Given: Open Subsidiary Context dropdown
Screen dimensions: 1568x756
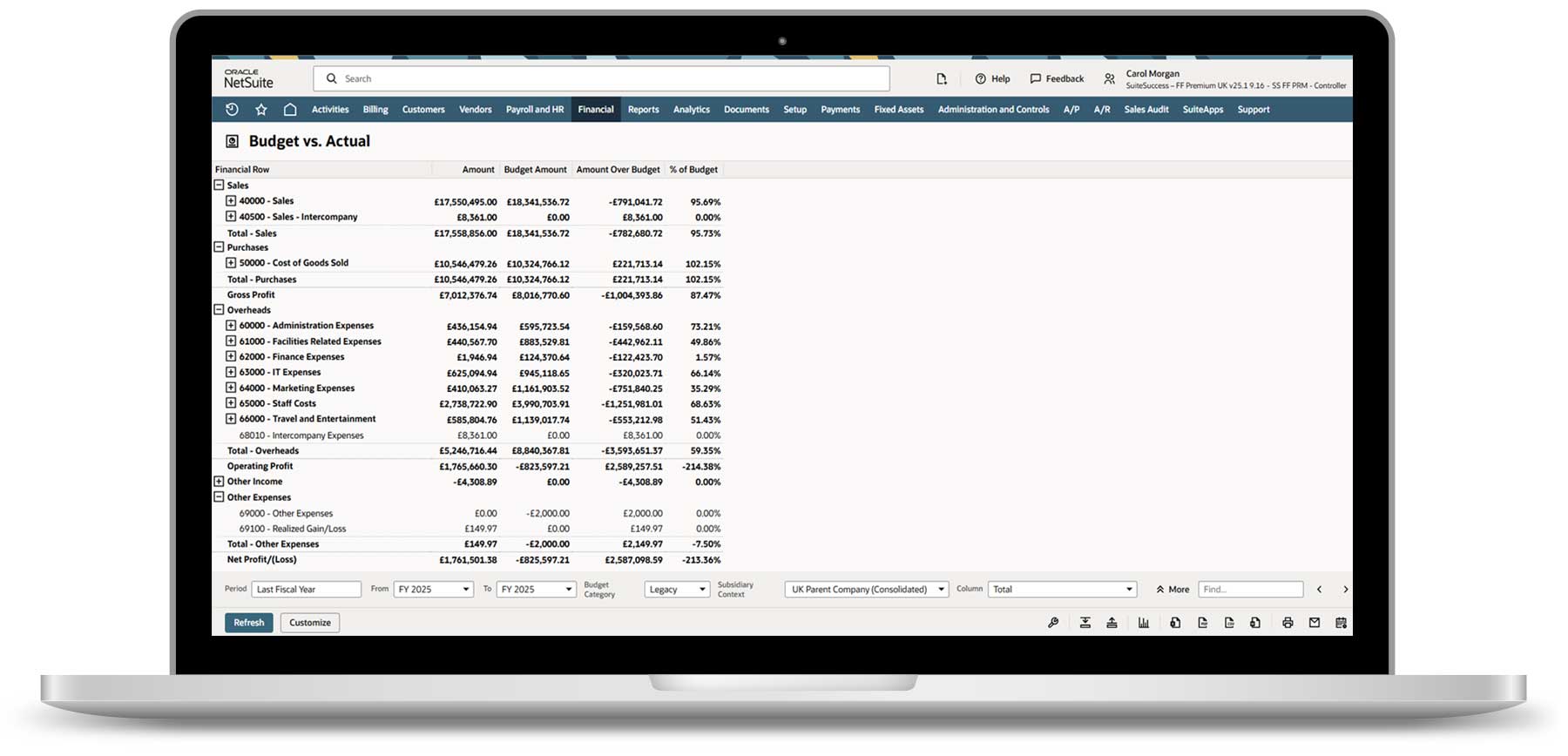Looking at the screenshot, I should [x=867, y=590].
